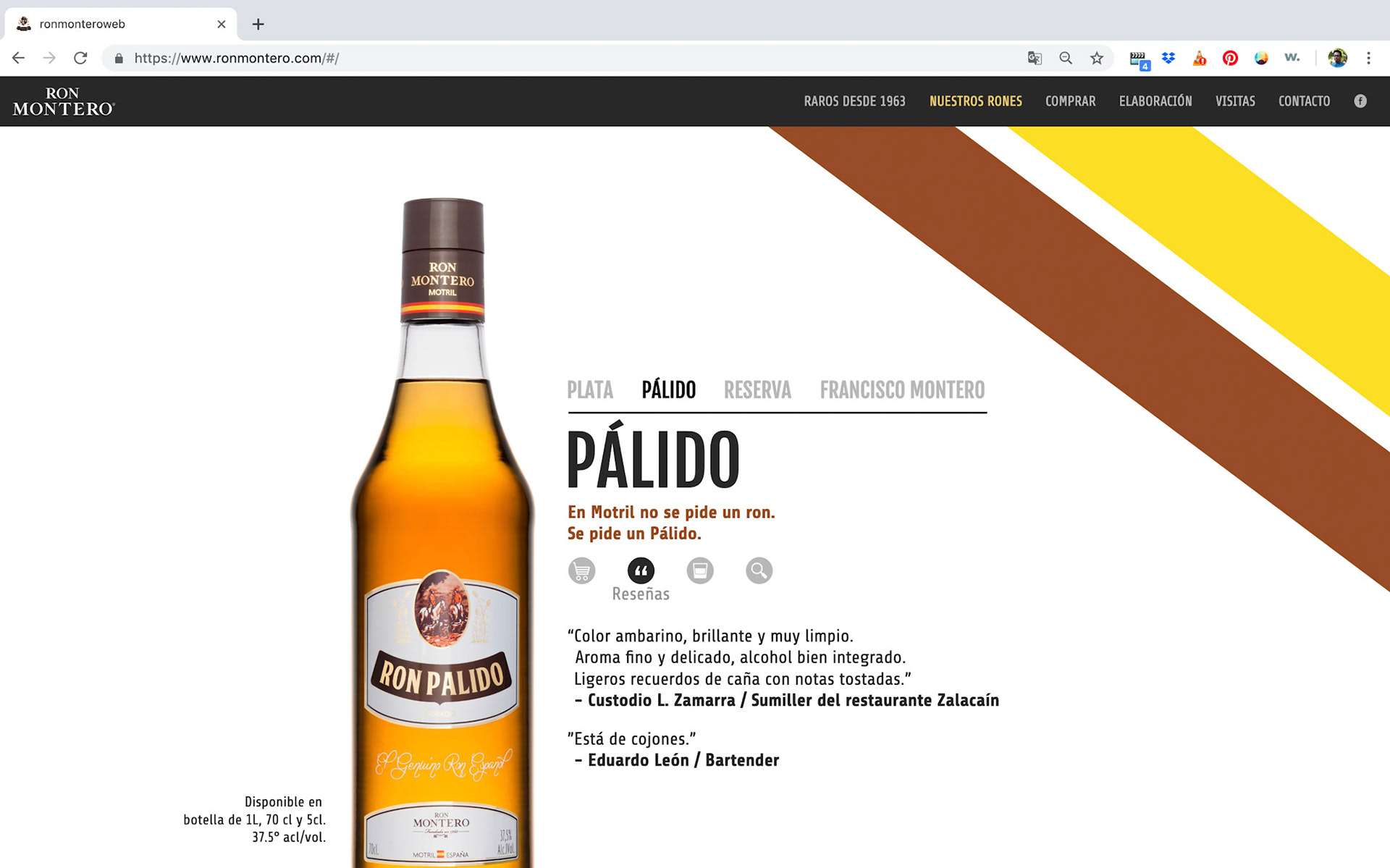Click the browser forward arrow
This screenshot has width=1390, height=868.
(x=49, y=58)
